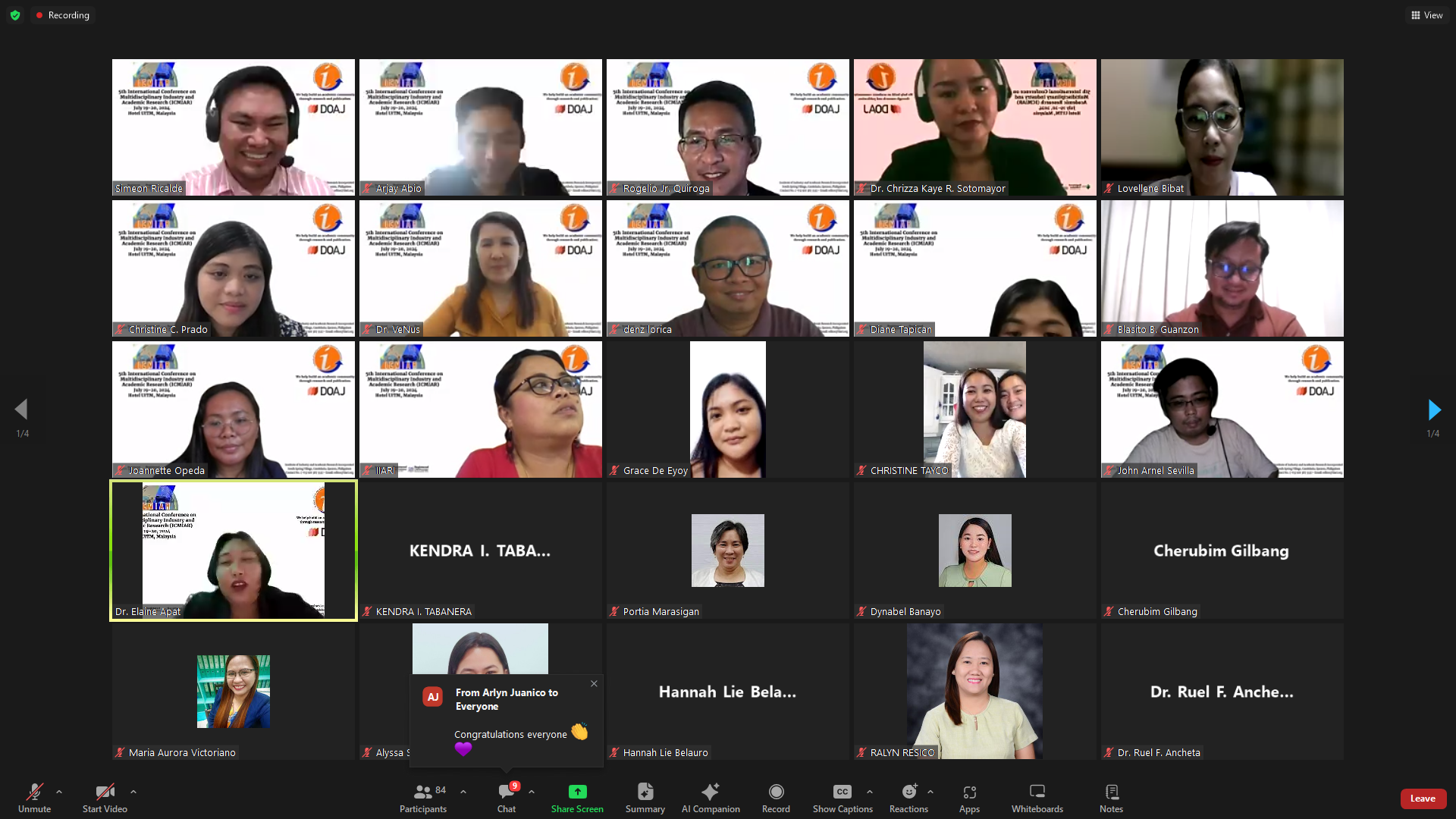Unmute the microphone

(x=34, y=798)
